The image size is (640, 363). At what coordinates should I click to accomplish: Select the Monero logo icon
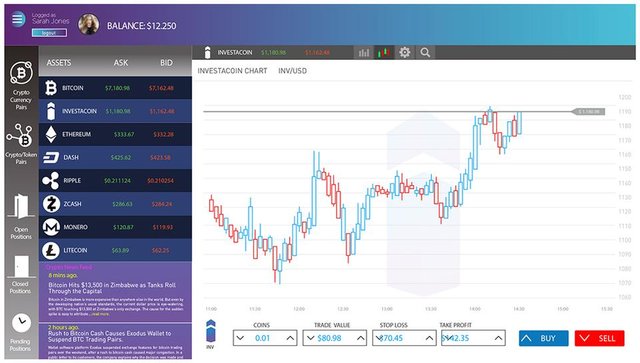(x=51, y=227)
